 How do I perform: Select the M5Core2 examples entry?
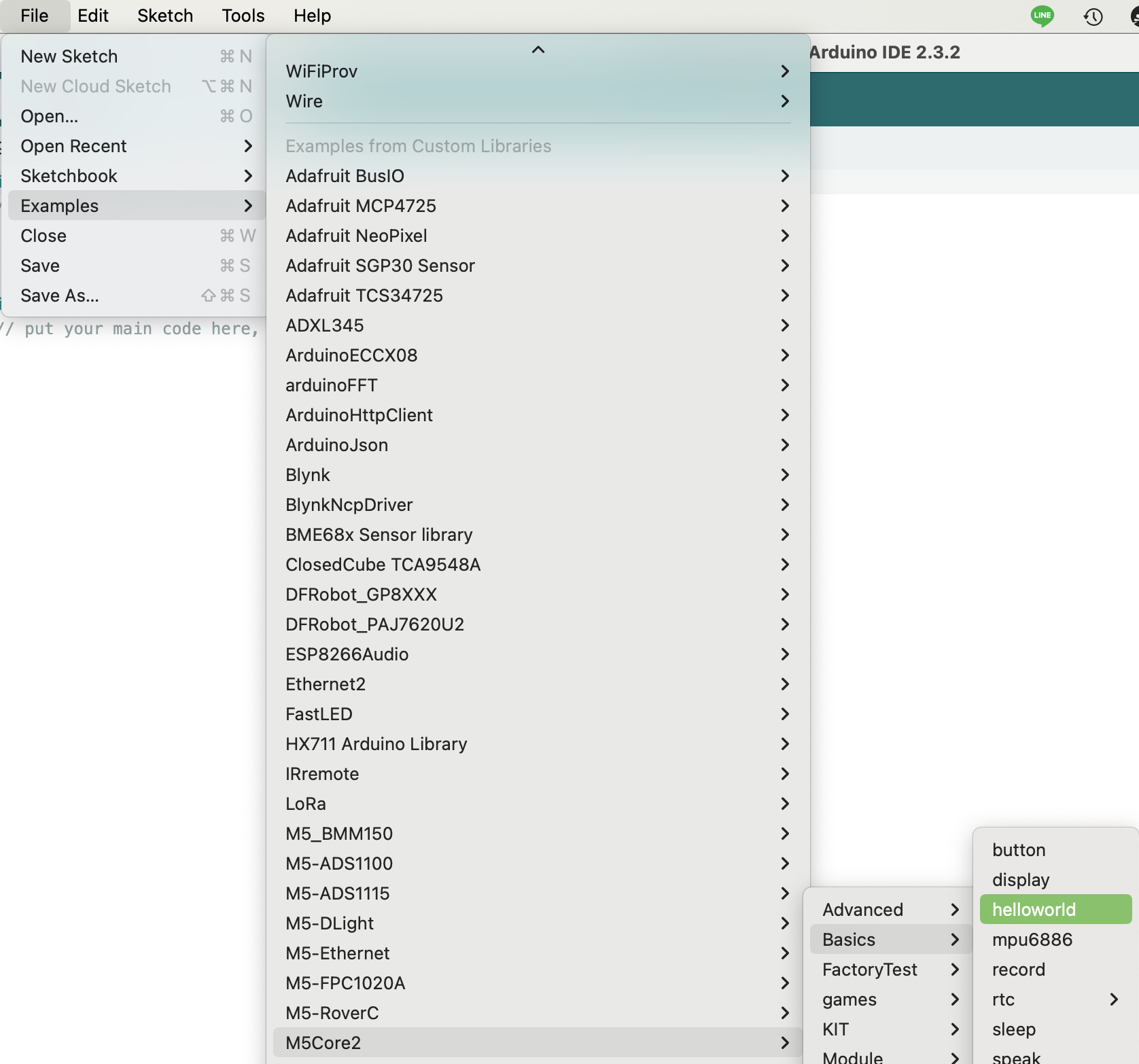(x=538, y=1043)
